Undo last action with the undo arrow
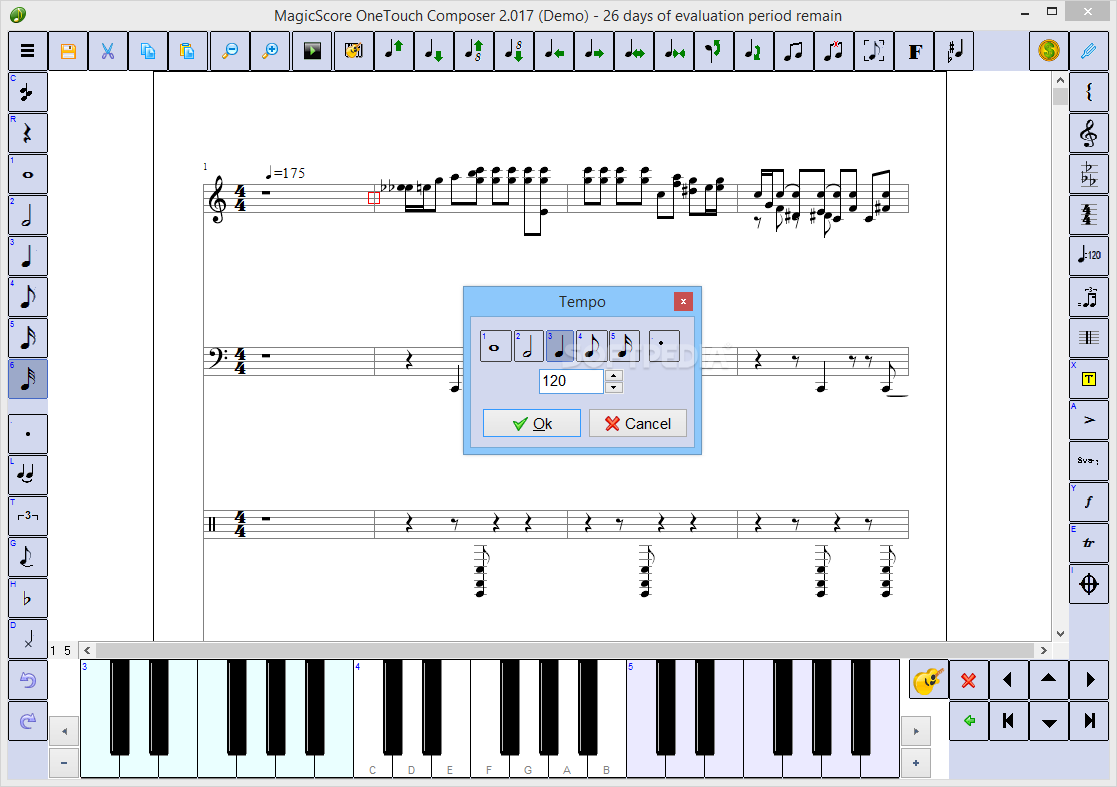The width and height of the screenshot is (1117, 787). [x=28, y=680]
